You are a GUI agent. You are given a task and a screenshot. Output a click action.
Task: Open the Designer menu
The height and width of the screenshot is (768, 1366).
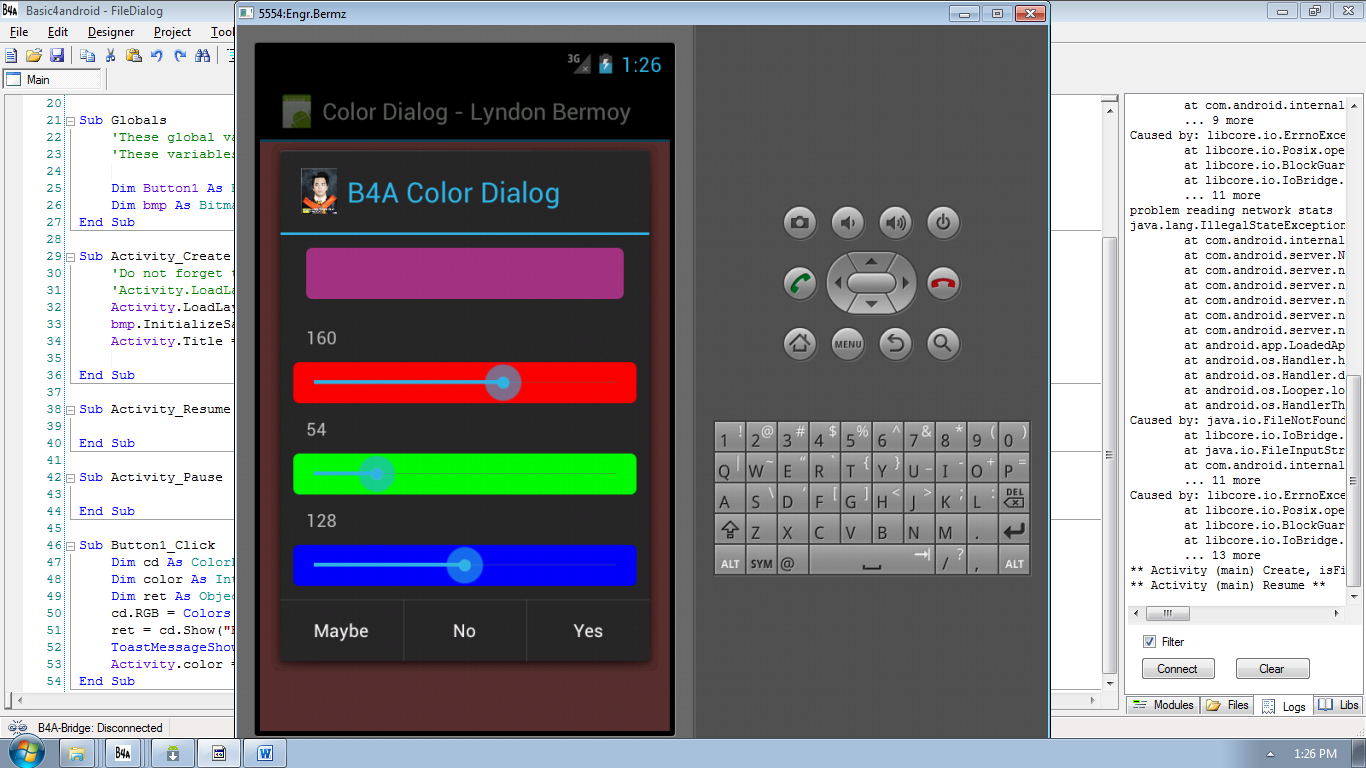pyautogui.click(x=111, y=32)
